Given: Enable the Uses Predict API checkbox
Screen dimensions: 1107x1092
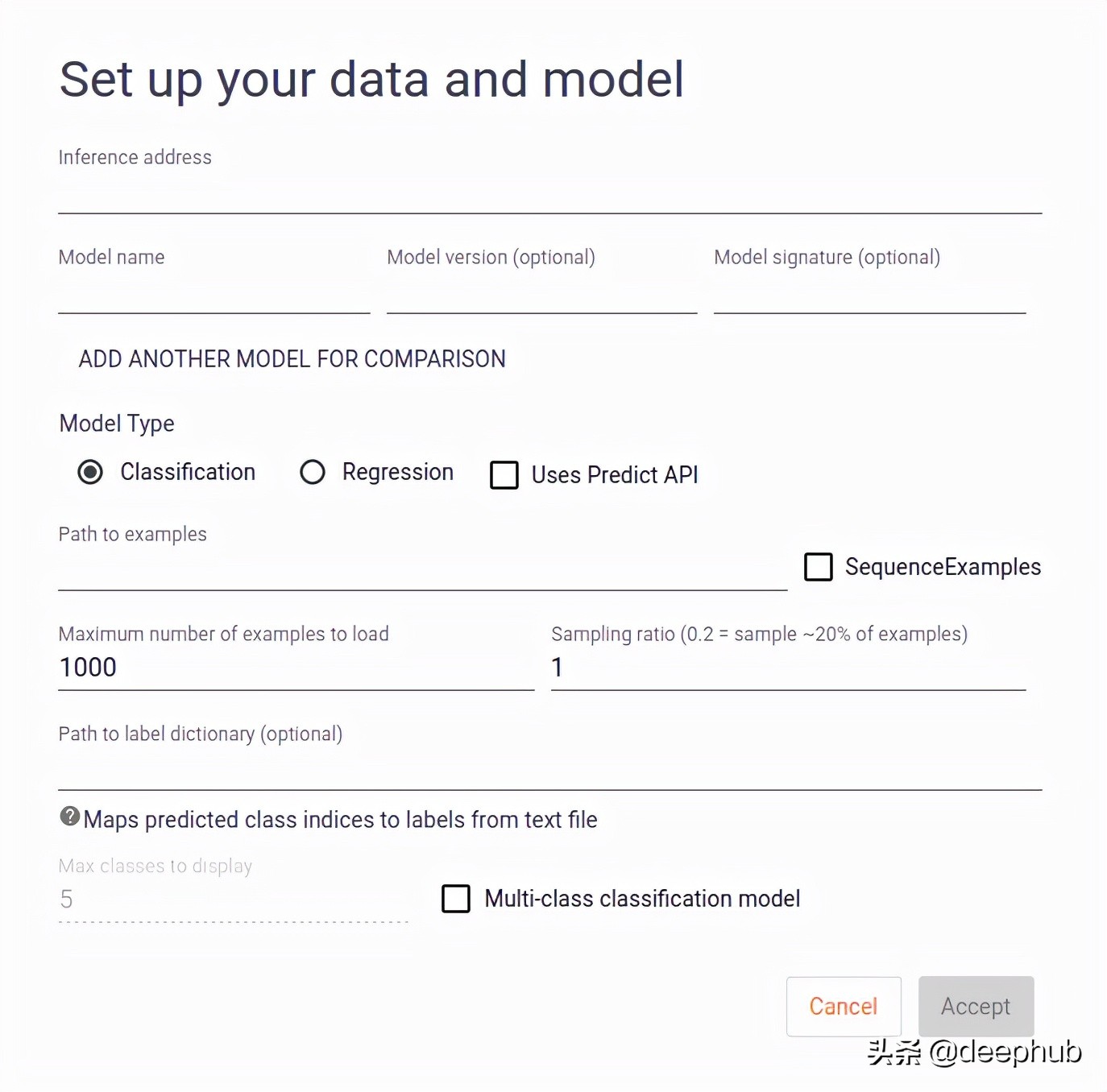Looking at the screenshot, I should click(504, 475).
